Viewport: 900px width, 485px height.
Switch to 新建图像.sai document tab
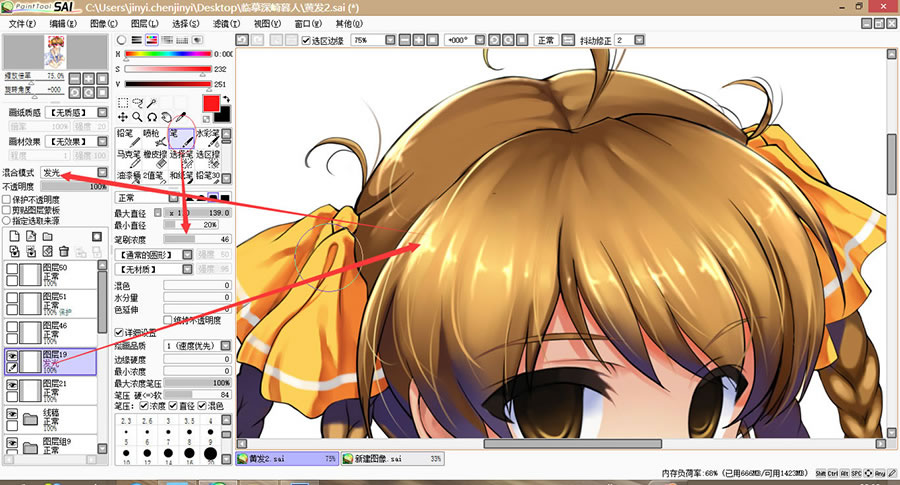[392, 459]
